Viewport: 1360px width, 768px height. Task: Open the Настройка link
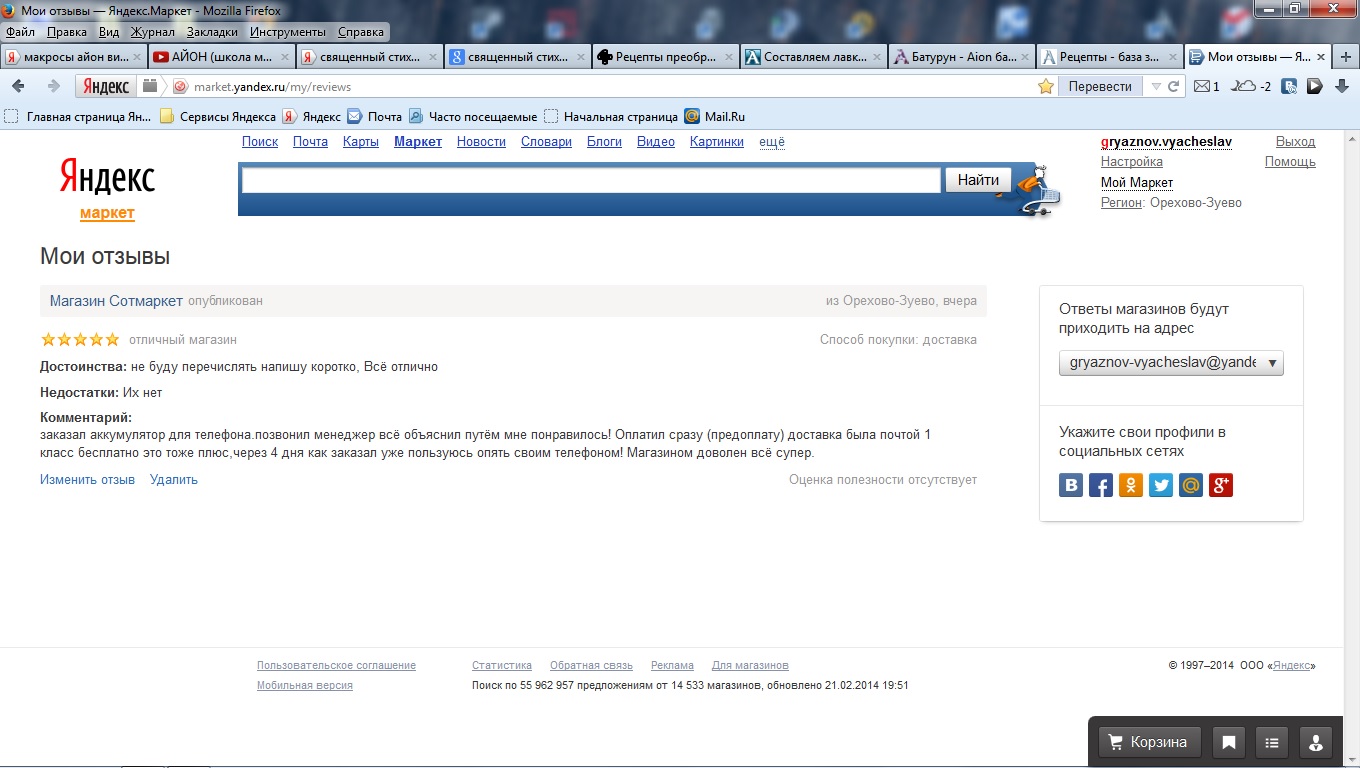(1132, 162)
